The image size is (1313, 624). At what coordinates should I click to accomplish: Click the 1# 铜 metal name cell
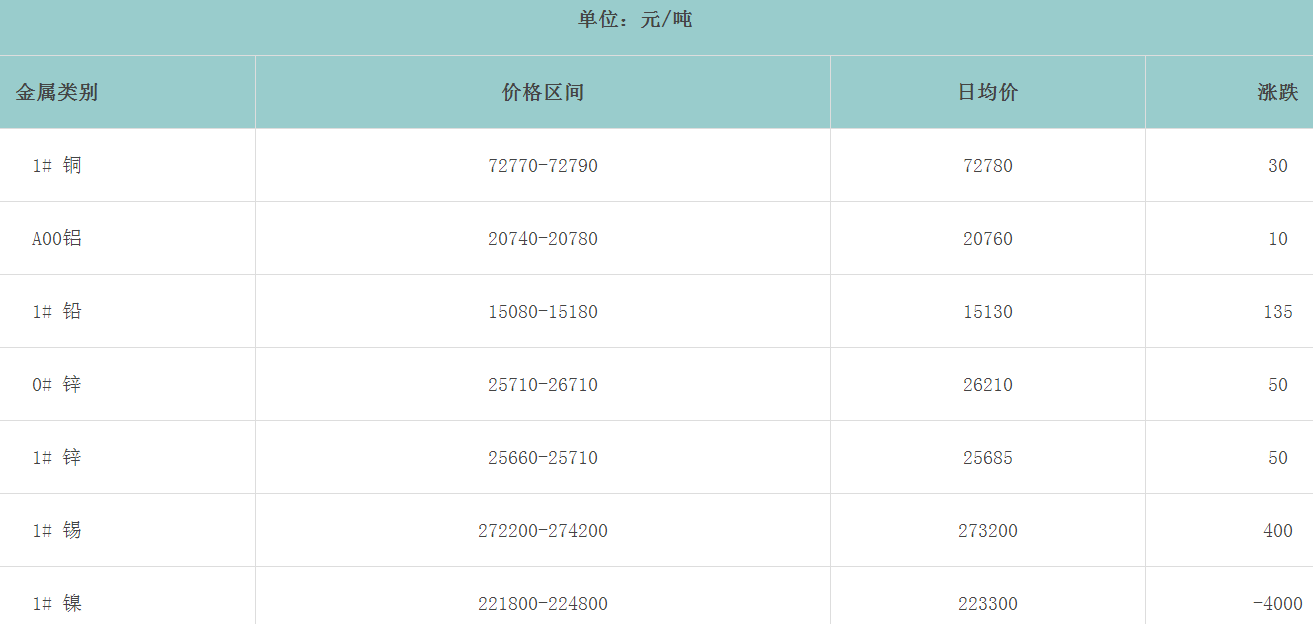(57, 166)
